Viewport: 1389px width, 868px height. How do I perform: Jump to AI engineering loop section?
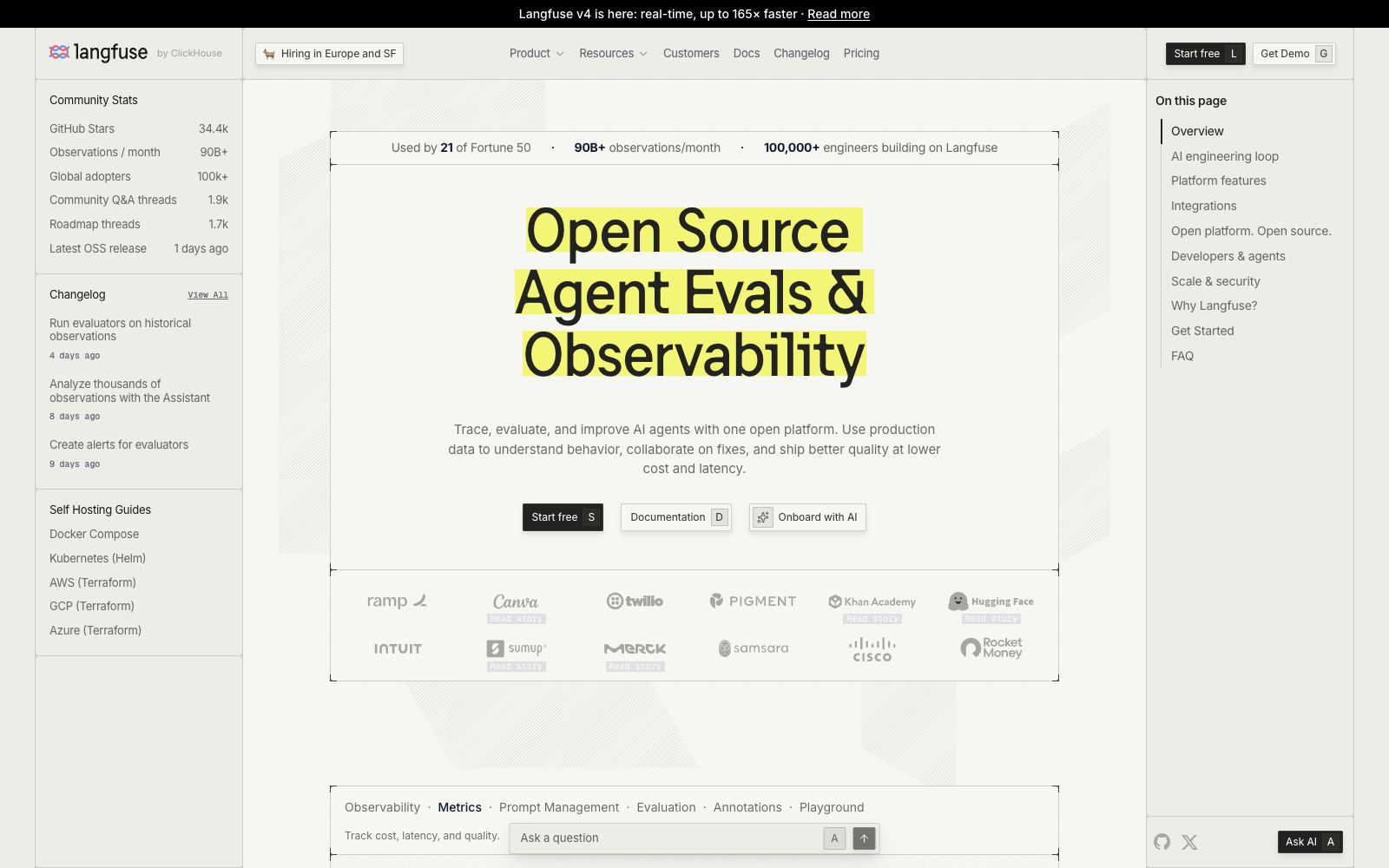click(1225, 156)
